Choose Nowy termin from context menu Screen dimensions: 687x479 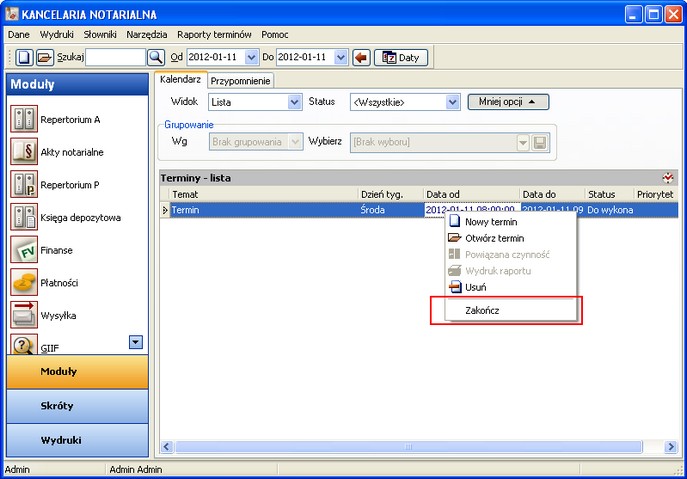(x=491, y=222)
